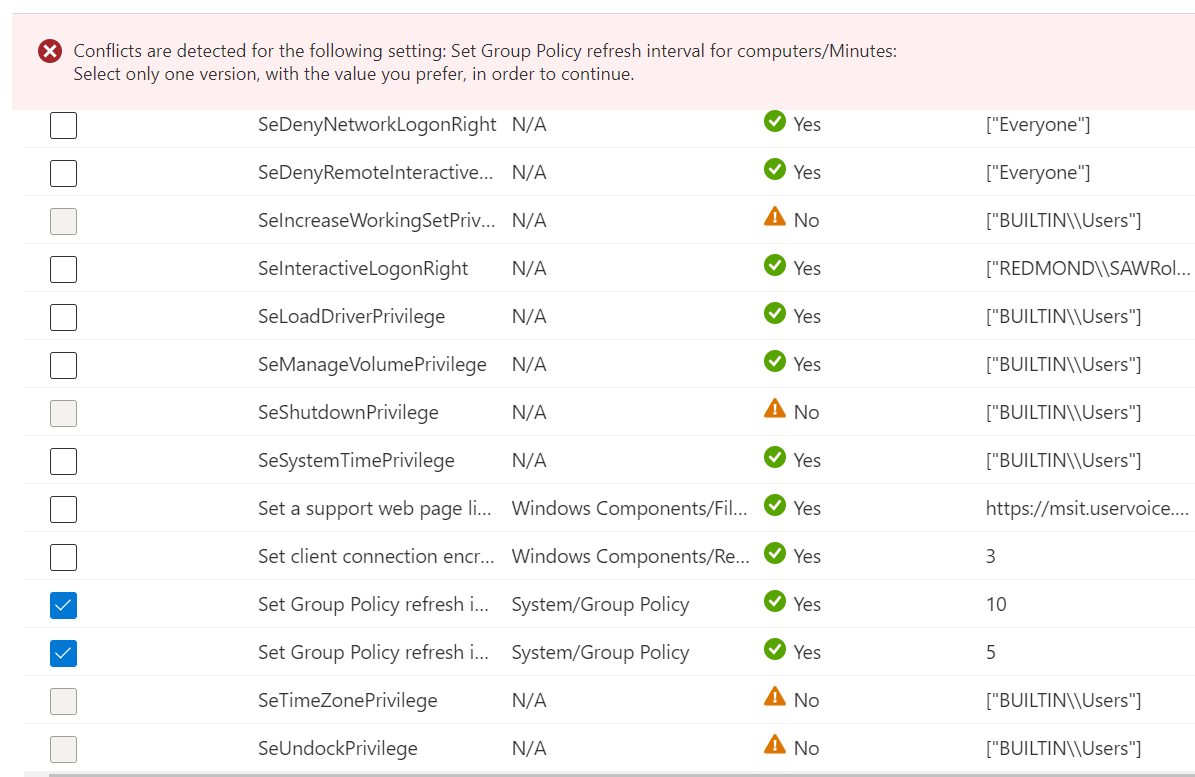
Task: Click the SeManageVolumePrivilege setting name
Action: (372, 365)
